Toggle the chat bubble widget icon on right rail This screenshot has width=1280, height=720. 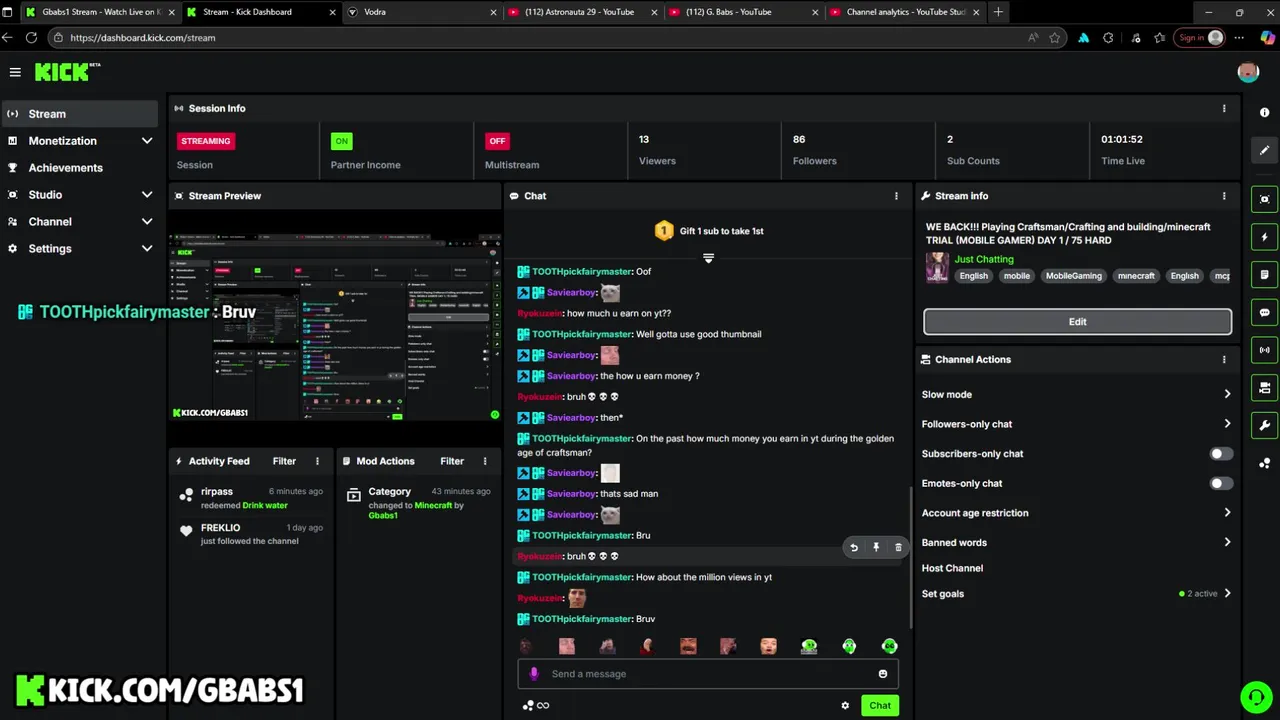[1265, 313]
